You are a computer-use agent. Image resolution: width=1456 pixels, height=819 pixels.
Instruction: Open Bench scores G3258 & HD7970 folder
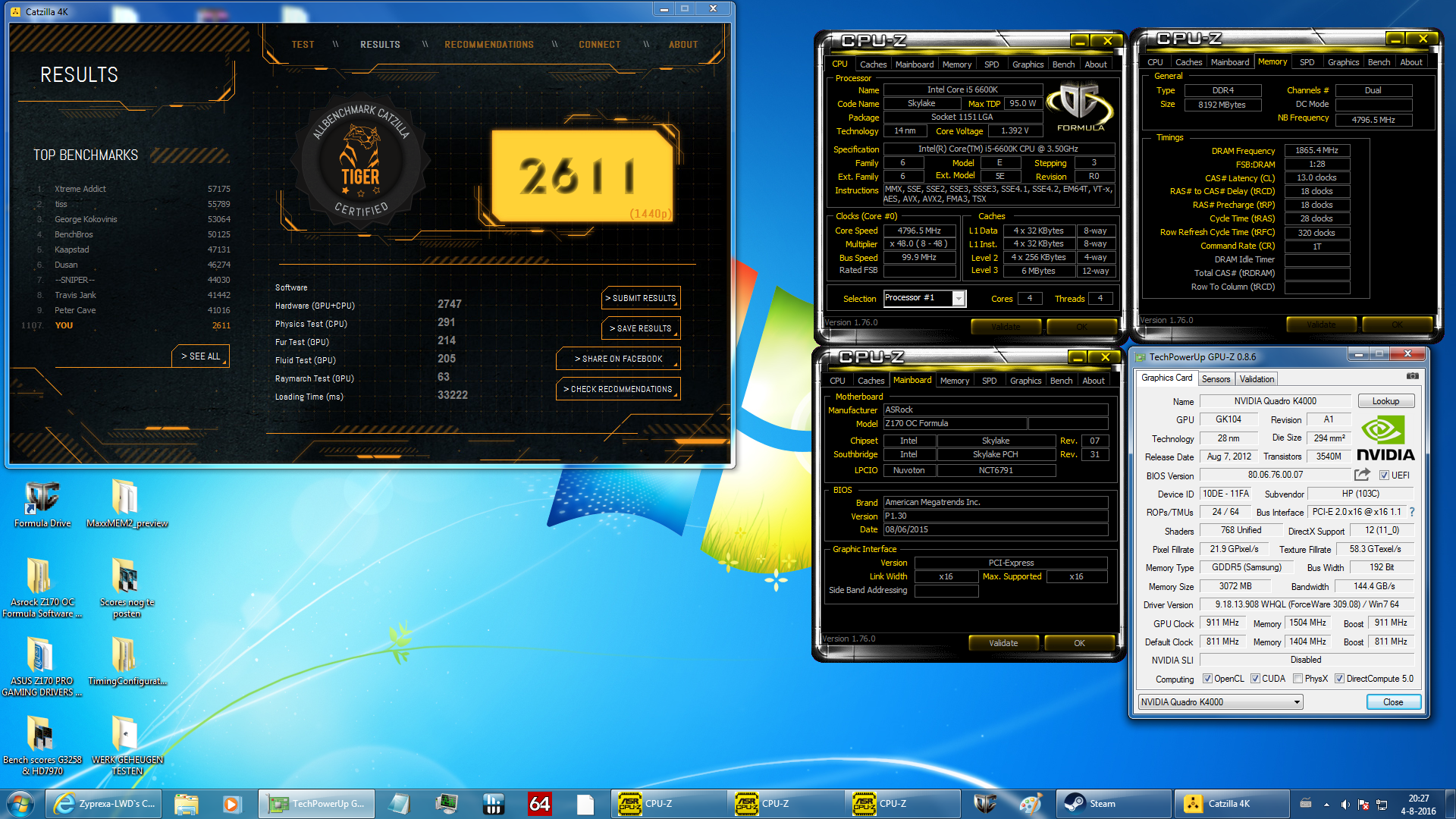[x=42, y=745]
